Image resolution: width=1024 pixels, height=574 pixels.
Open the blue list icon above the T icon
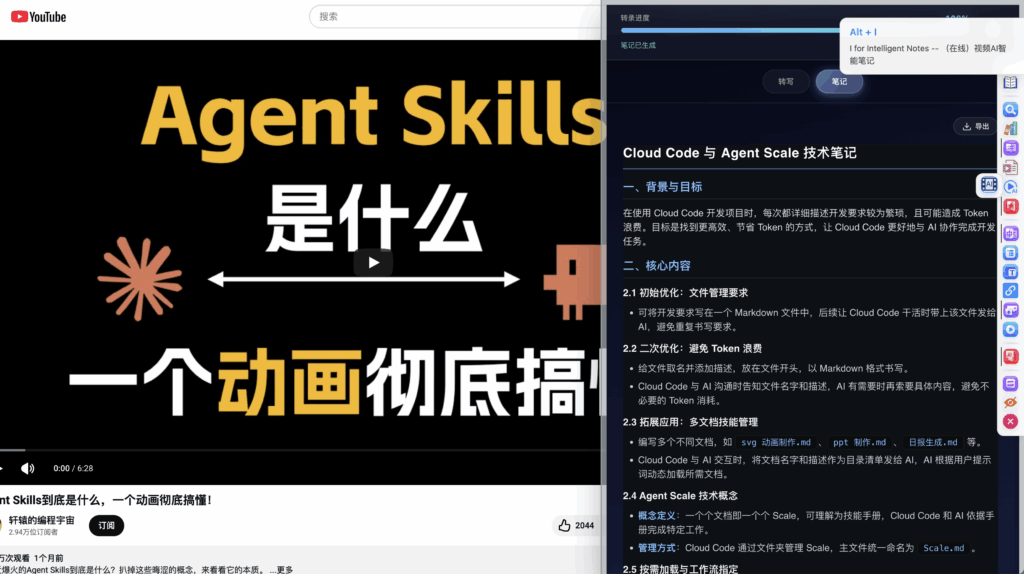click(x=1010, y=253)
